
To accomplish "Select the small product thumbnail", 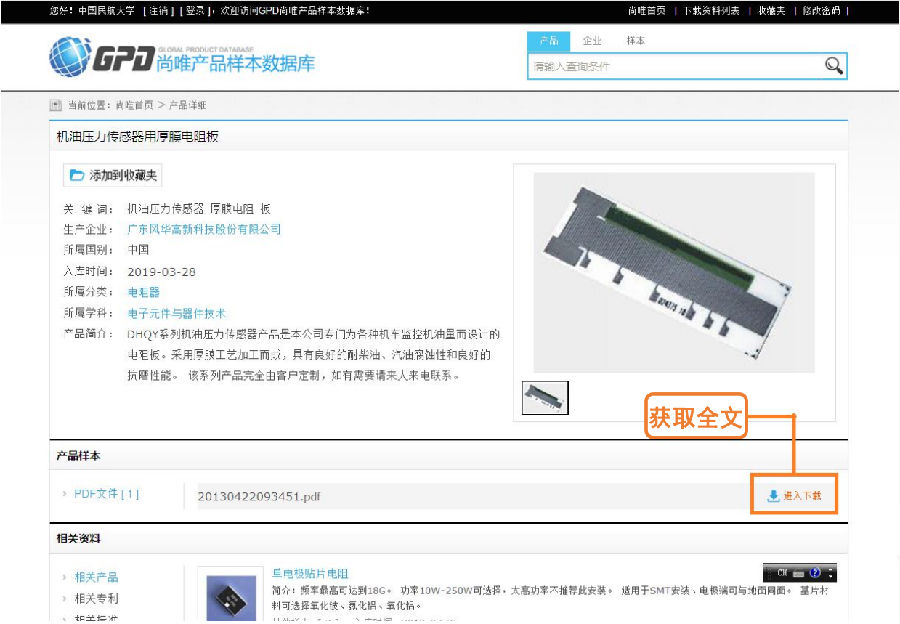I will [x=546, y=397].
